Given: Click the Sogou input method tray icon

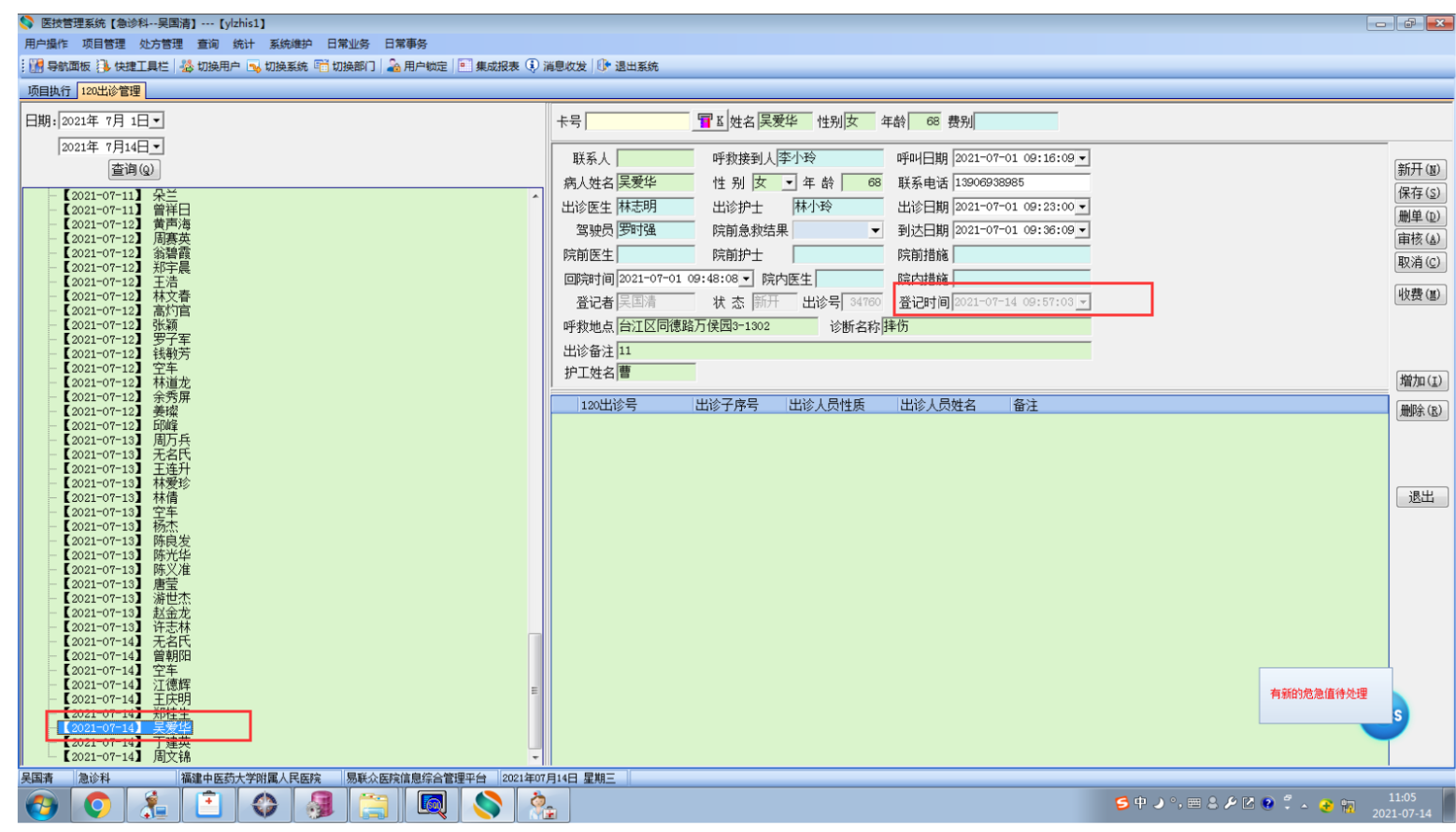Looking at the screenshot, I should (x=1121, y=803).
